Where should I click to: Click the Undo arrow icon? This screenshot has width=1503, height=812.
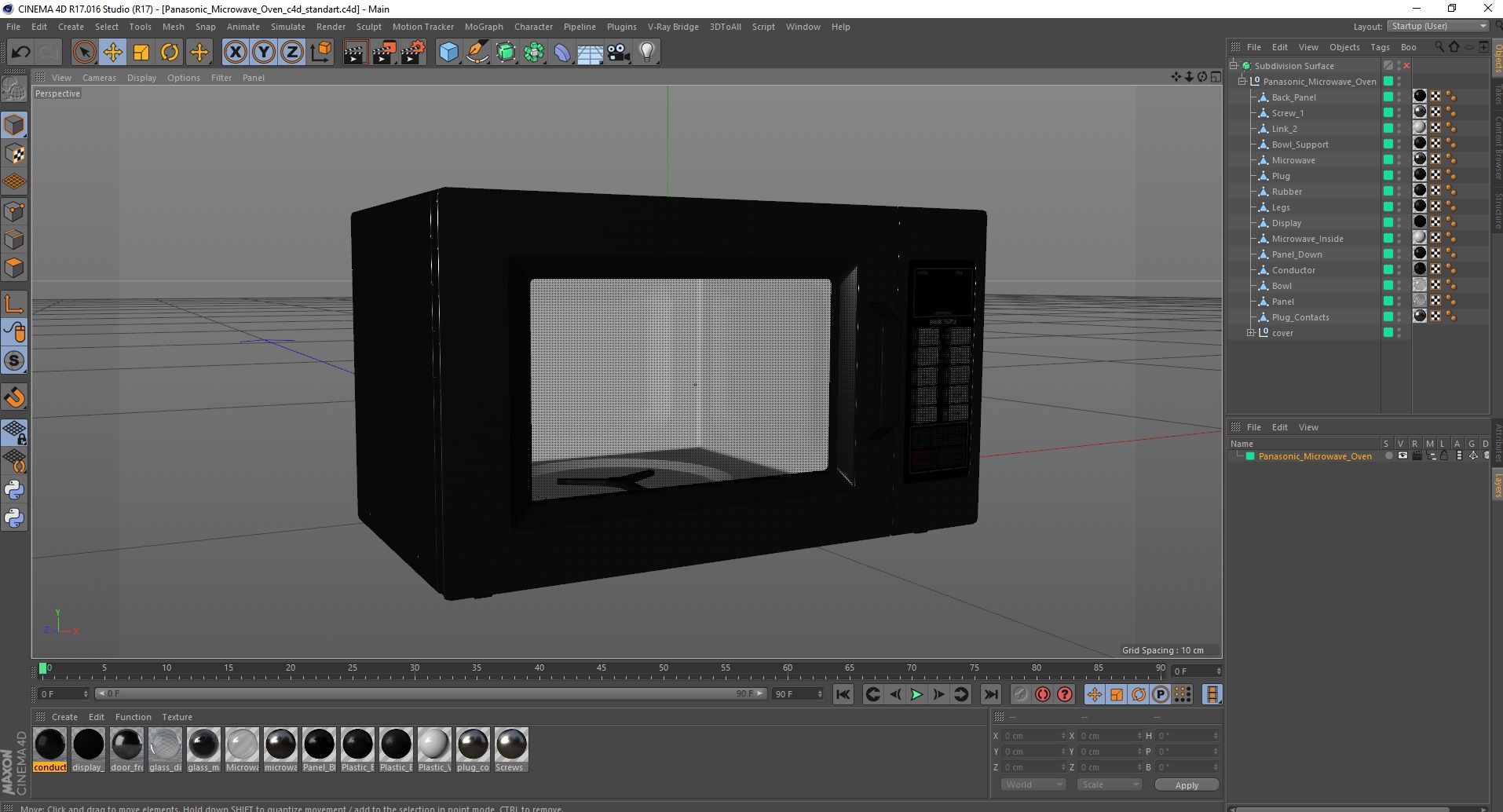(20, 53)
